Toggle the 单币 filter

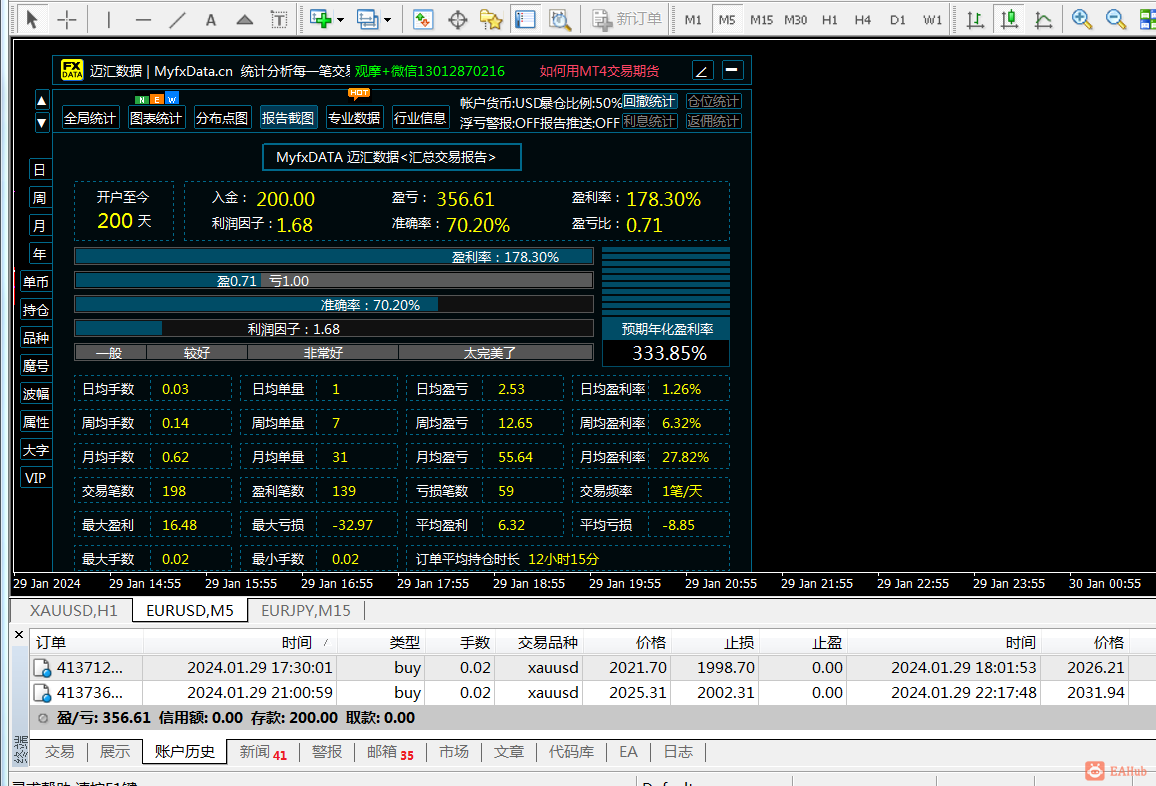36,282
